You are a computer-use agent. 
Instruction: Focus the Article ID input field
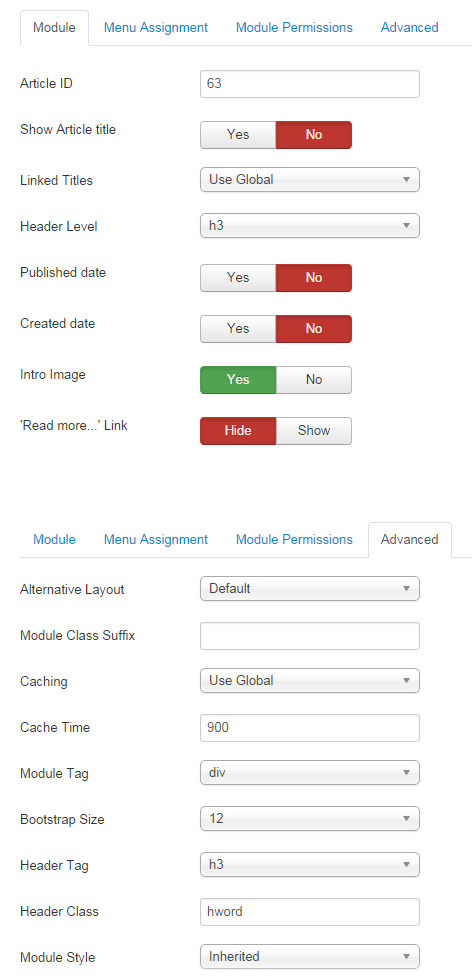pos(309,83)
